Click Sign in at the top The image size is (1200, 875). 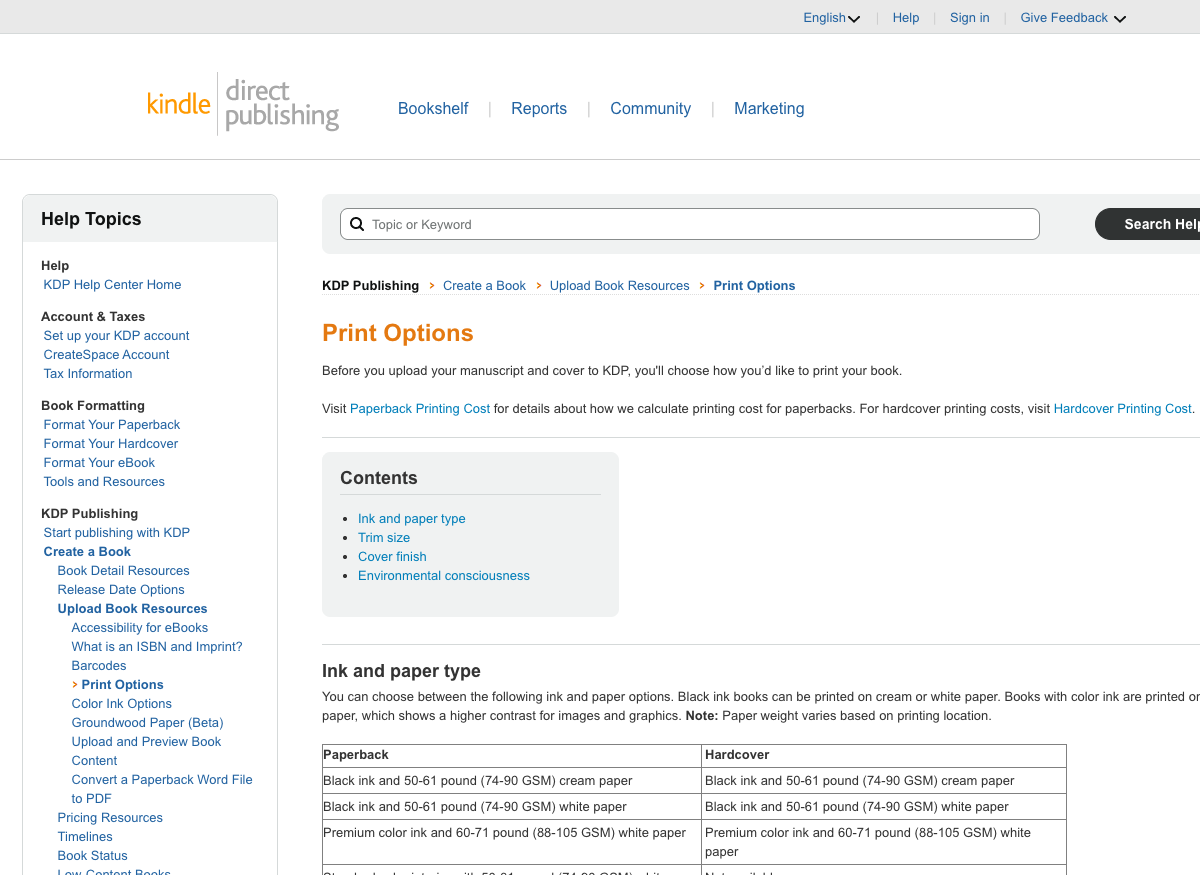point(970,18)
